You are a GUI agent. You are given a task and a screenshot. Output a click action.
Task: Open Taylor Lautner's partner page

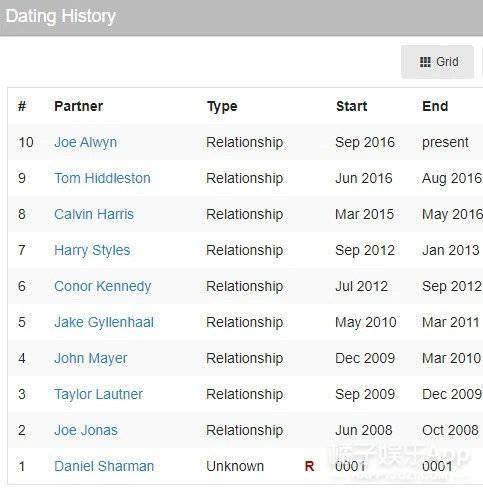(99, 394)
